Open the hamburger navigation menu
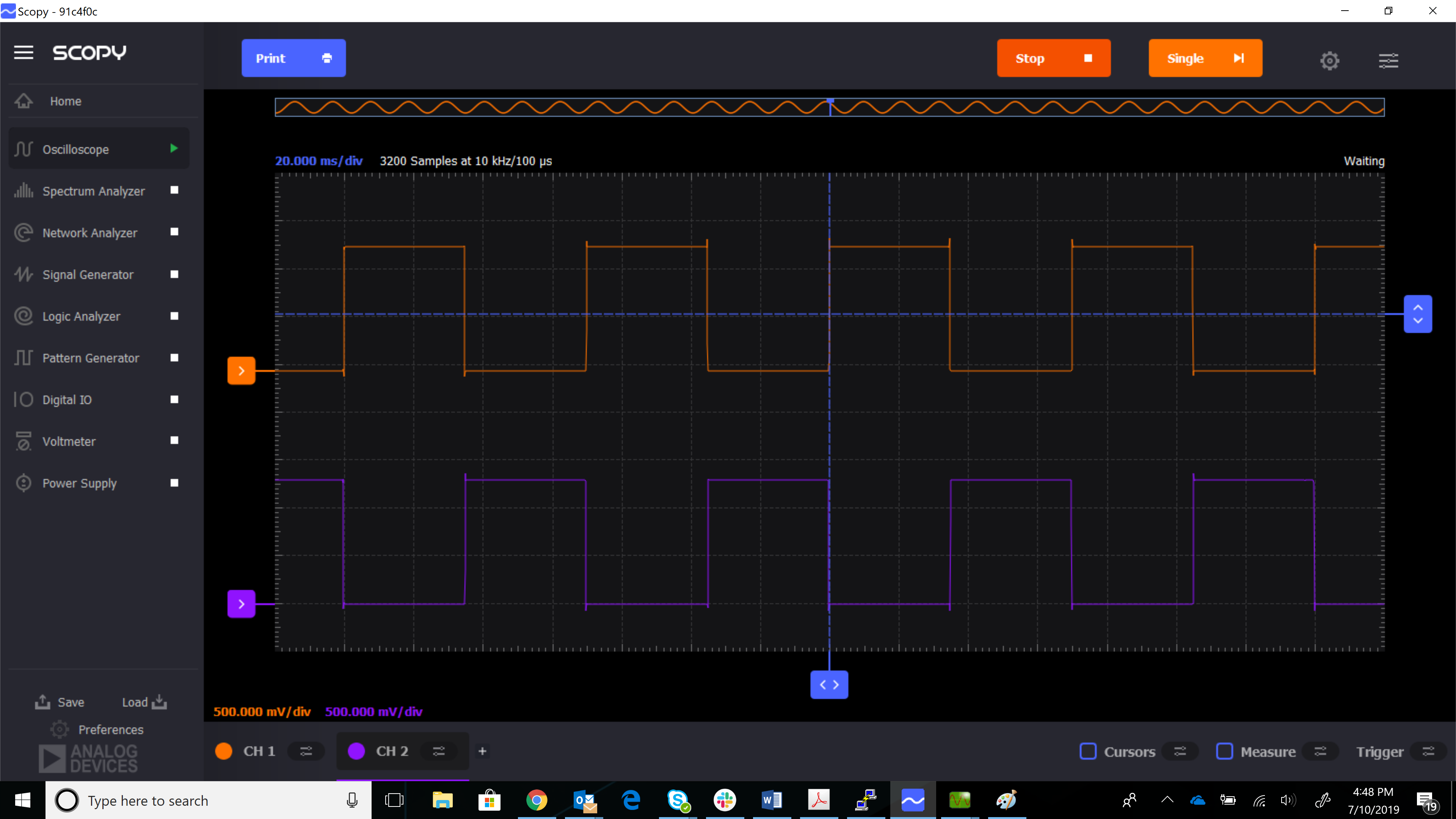 (23, 52)
